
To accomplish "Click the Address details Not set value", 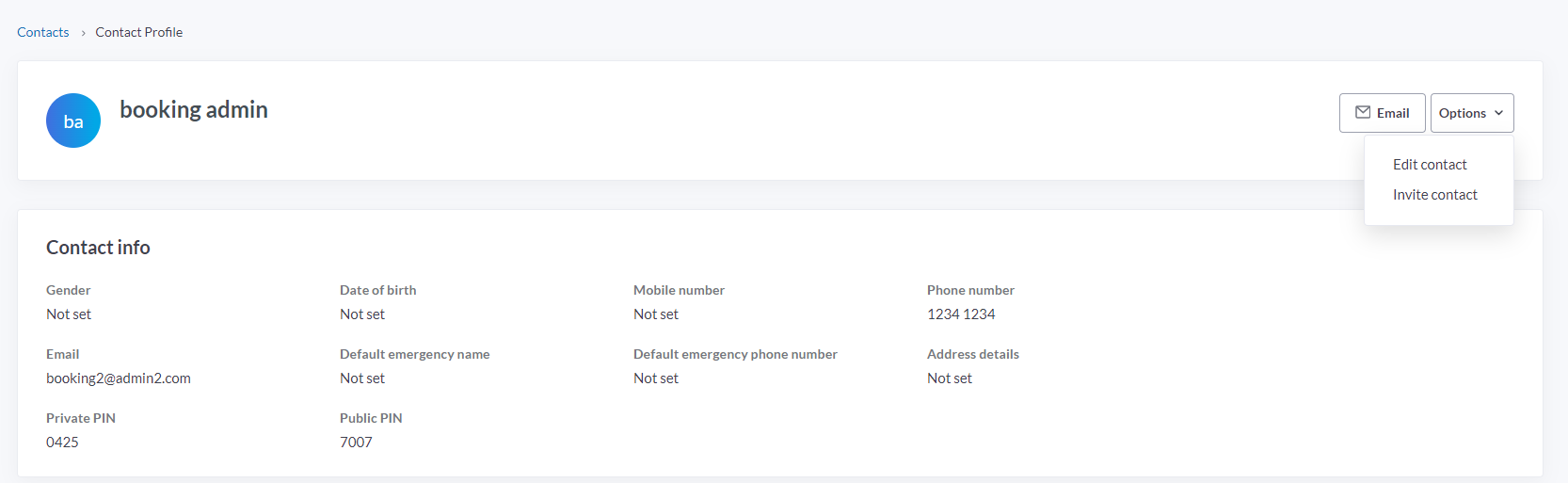I will click(x=950, y=378).
